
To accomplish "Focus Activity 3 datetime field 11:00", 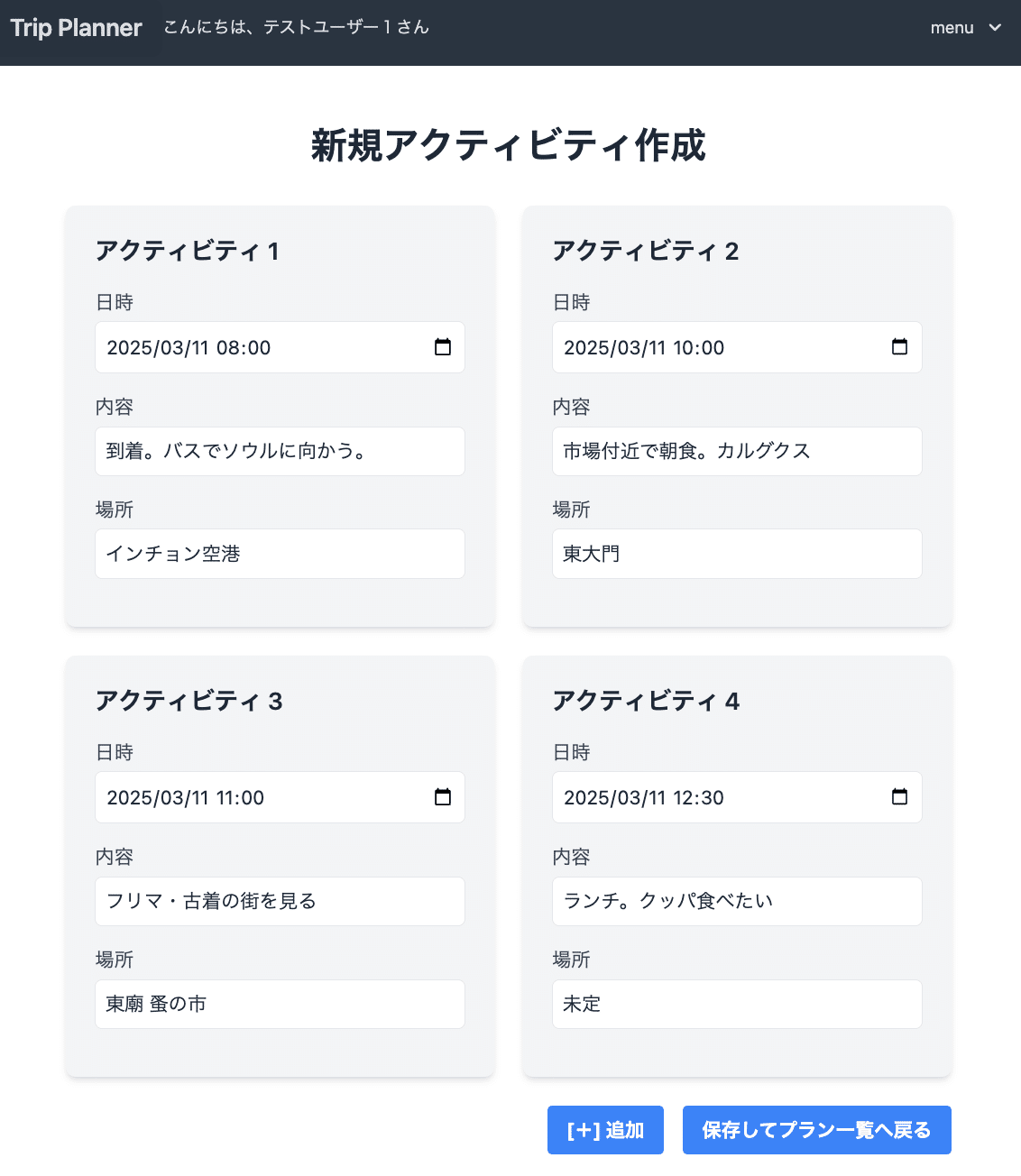I will 280,797.
